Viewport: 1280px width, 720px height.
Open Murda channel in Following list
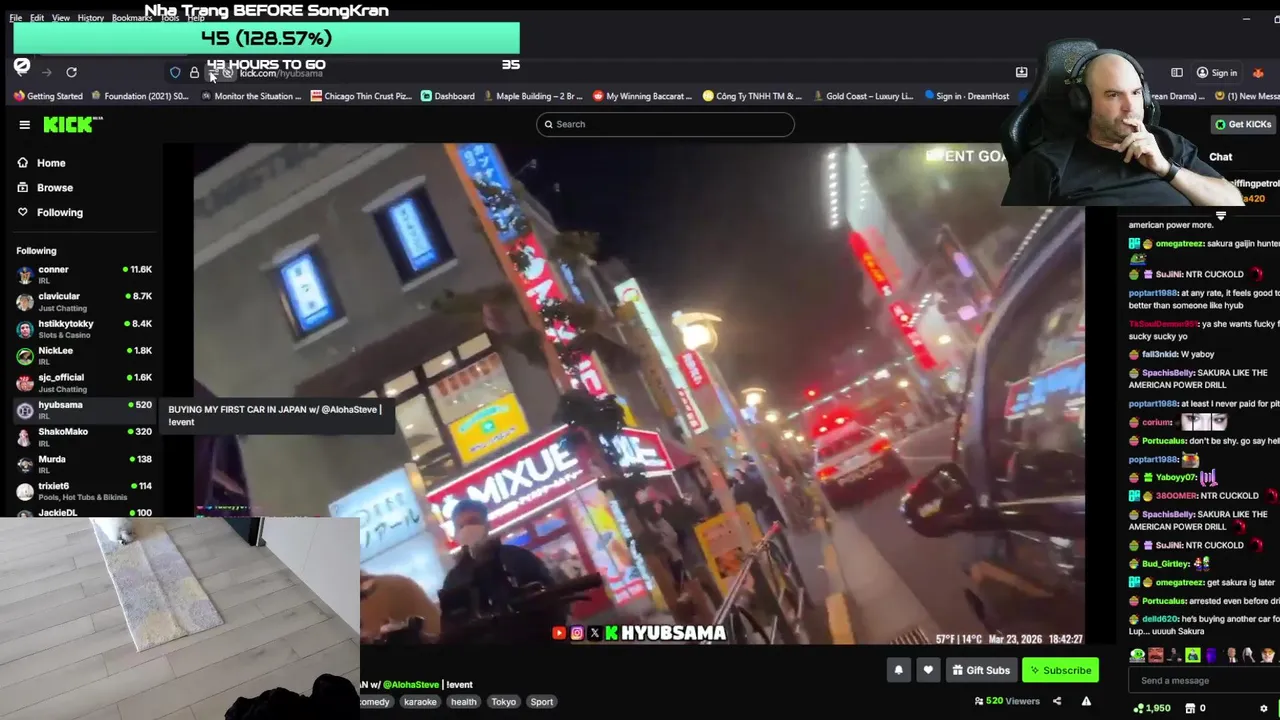tap(84, 463)
